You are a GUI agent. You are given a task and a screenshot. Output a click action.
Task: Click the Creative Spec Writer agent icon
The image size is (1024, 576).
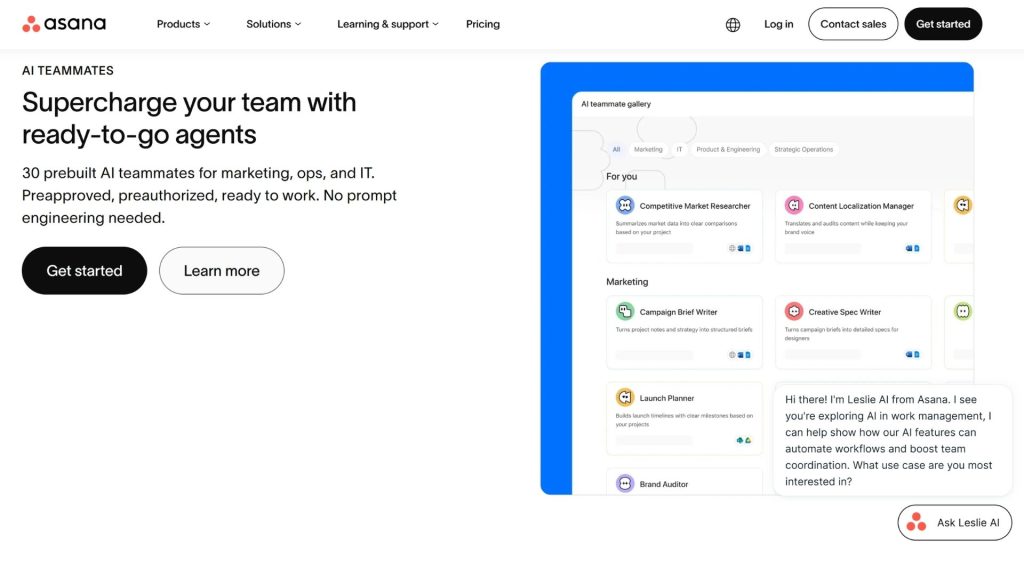coord(793,311)
